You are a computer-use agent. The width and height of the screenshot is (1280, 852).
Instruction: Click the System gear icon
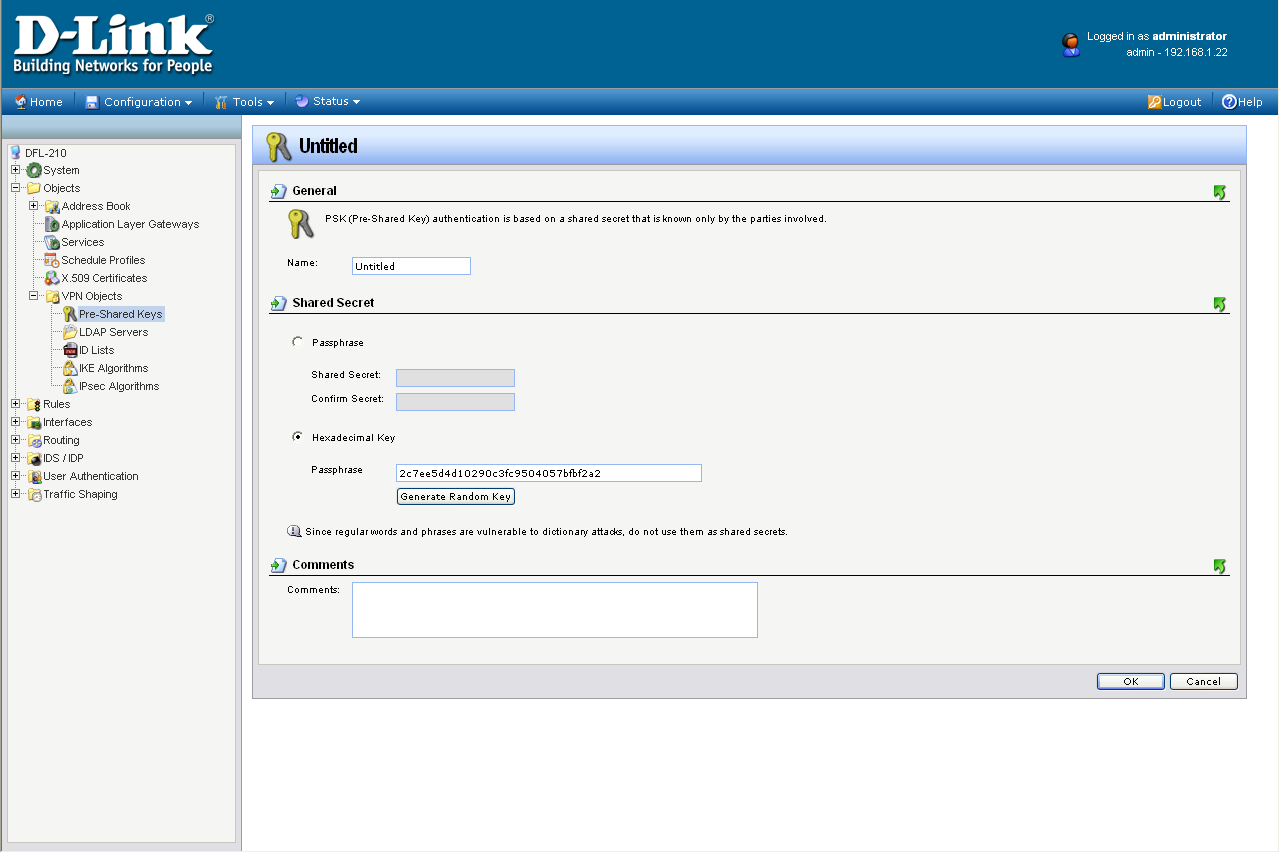34,170
